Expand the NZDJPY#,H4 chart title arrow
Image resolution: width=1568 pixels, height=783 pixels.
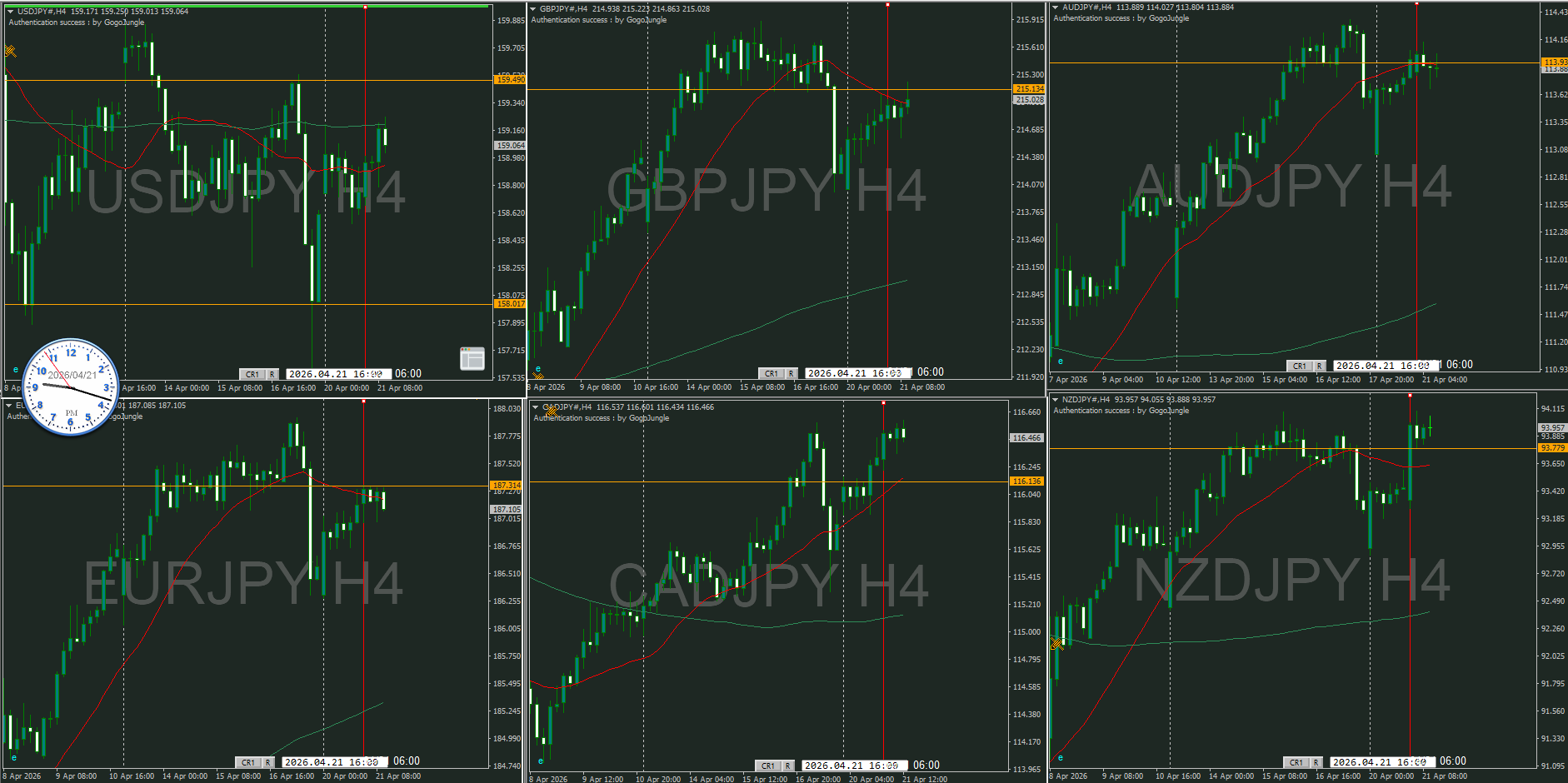(1055, 400)
